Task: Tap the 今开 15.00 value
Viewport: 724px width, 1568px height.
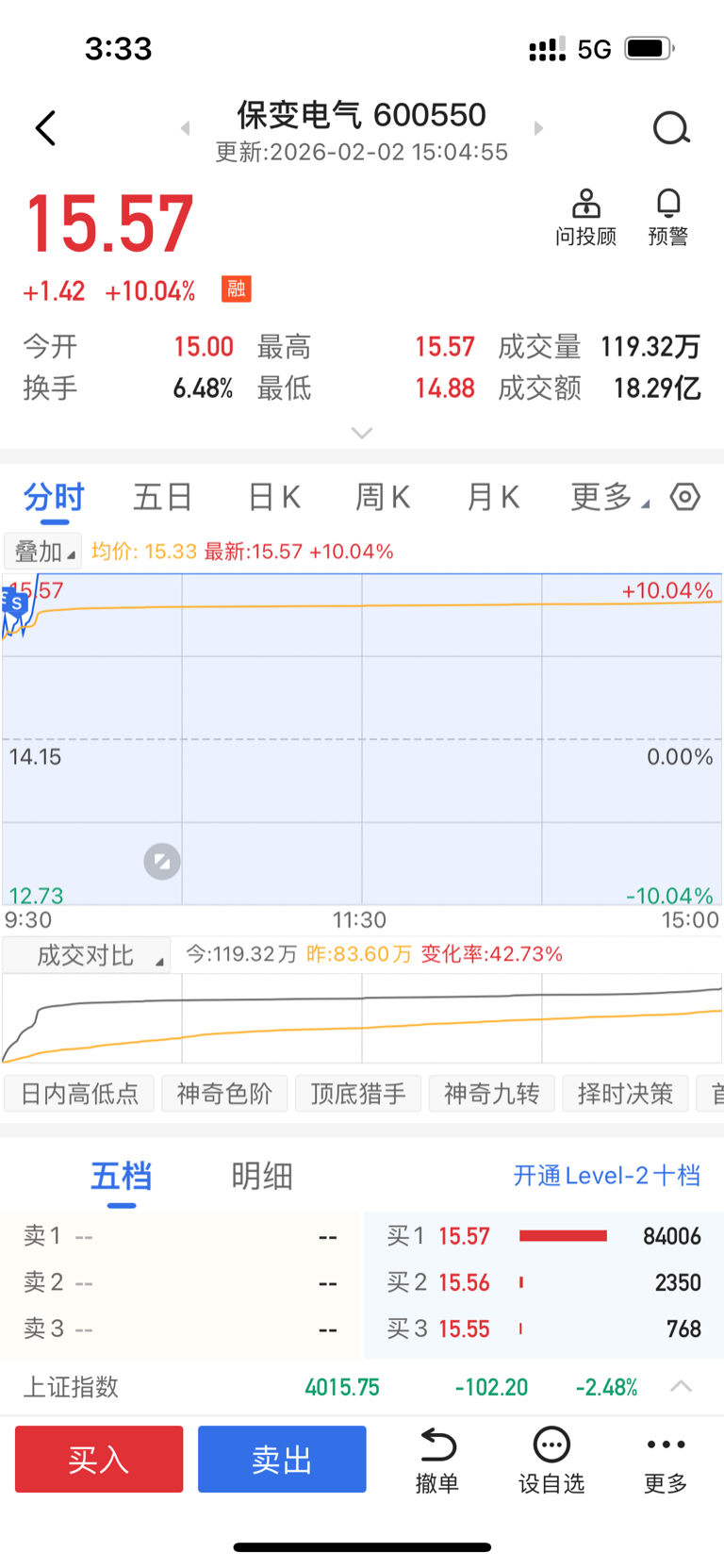Action: [x=204, y=347]
